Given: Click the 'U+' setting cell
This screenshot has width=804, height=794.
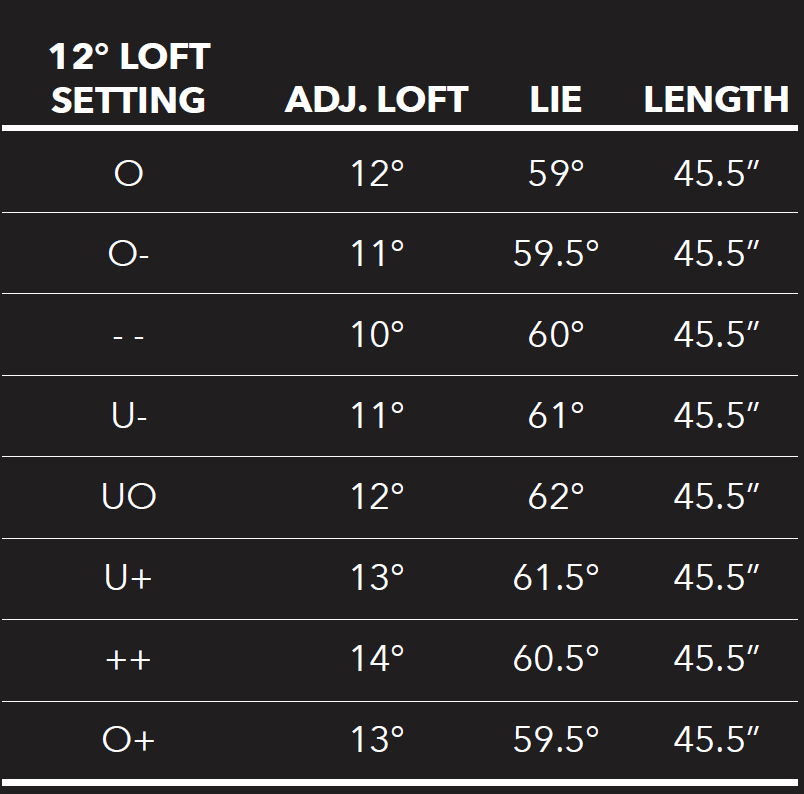Looking at the screenshot, I should click(x=128, y=578).
